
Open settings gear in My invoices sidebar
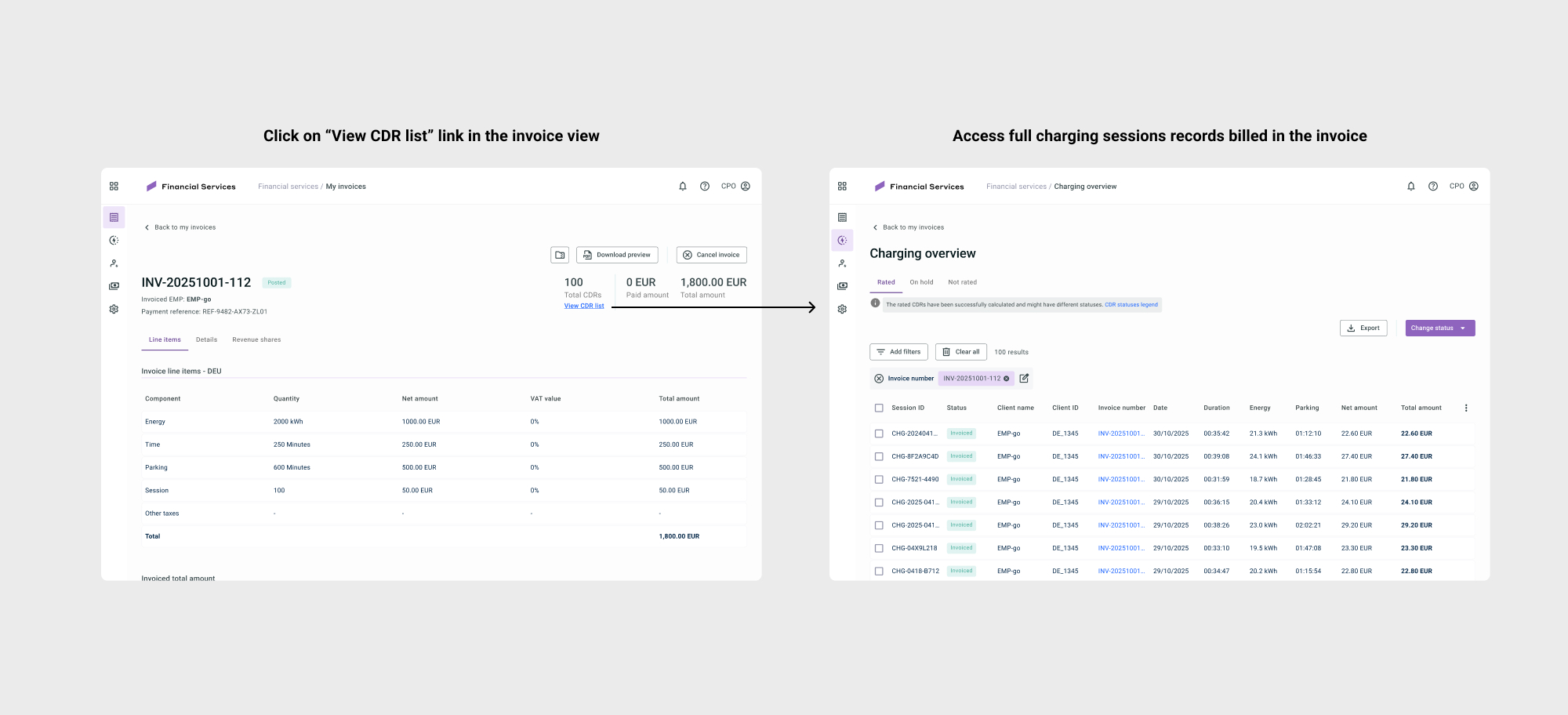114,309
